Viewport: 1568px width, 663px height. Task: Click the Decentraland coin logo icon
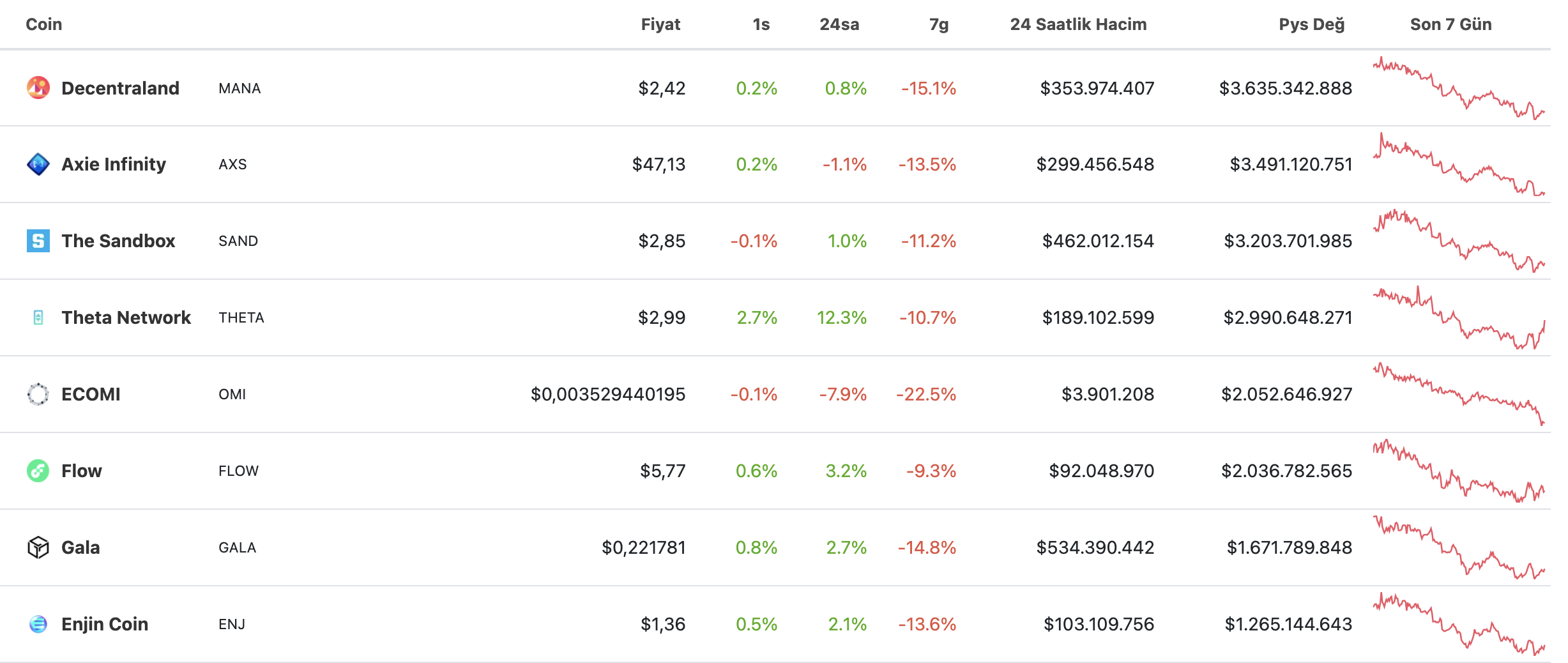click(x=38, y=88)
